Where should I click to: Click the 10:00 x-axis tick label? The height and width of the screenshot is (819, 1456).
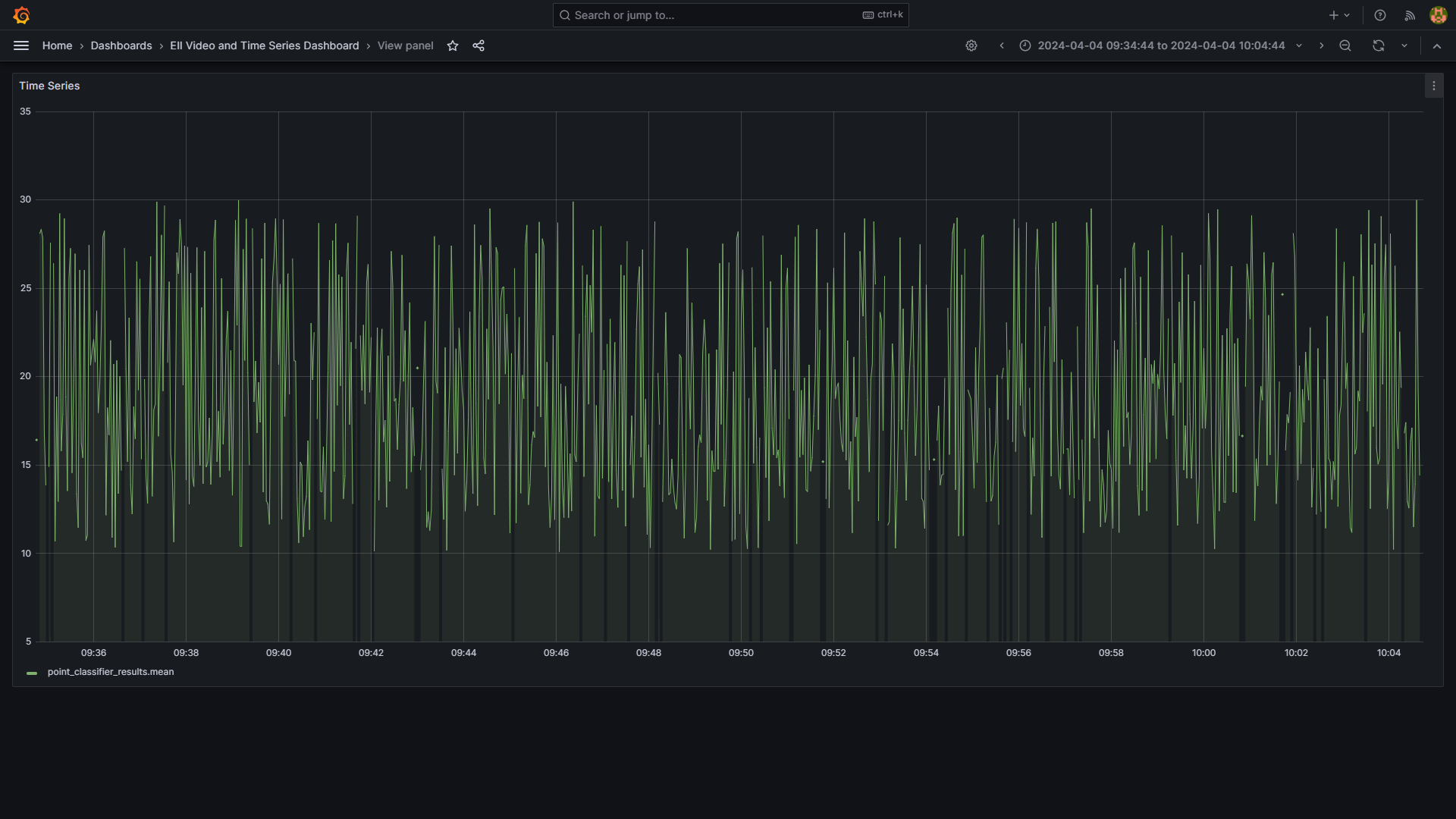click(1203, 653)
